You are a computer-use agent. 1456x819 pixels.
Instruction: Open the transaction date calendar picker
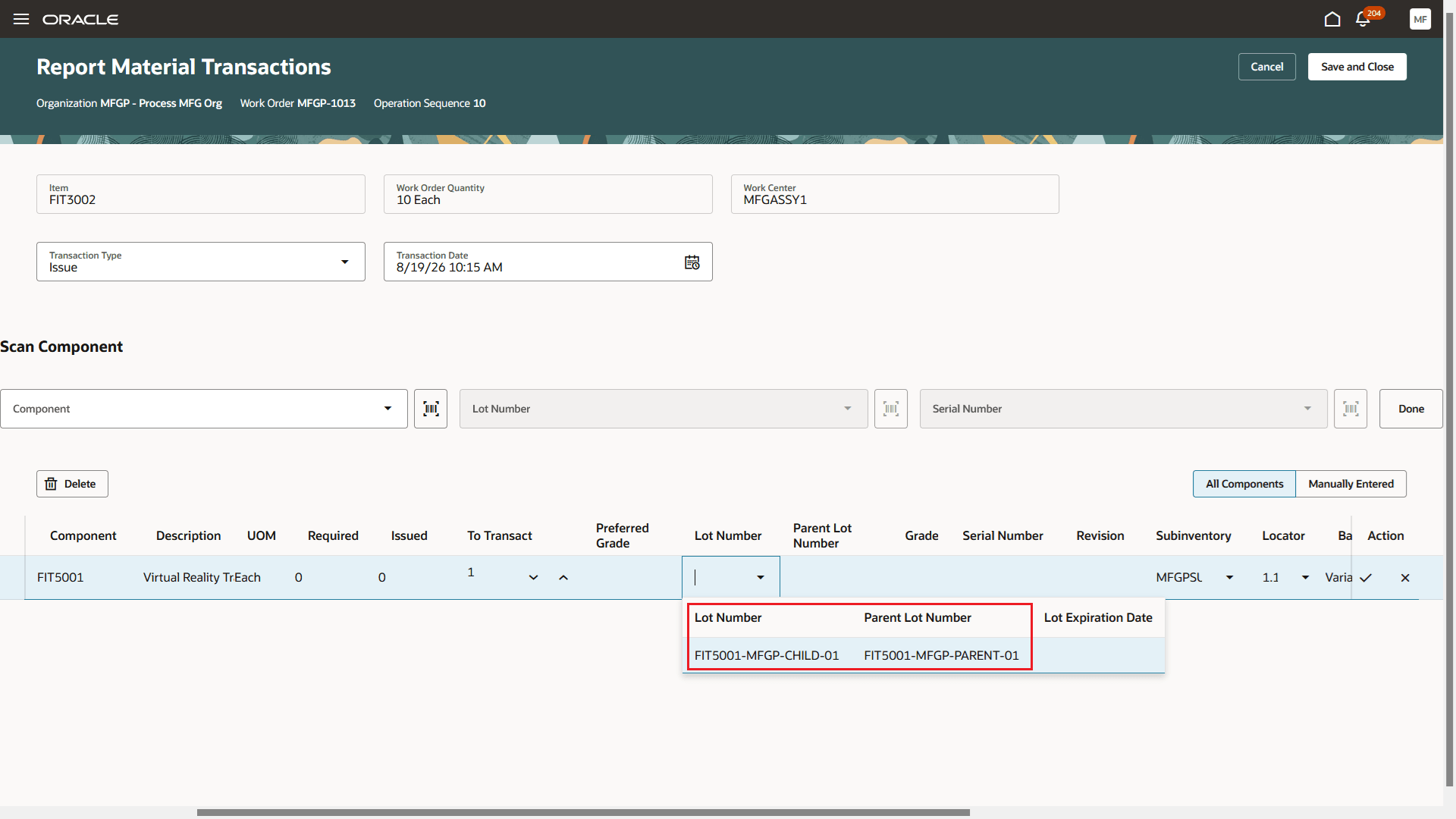[692, 262]
